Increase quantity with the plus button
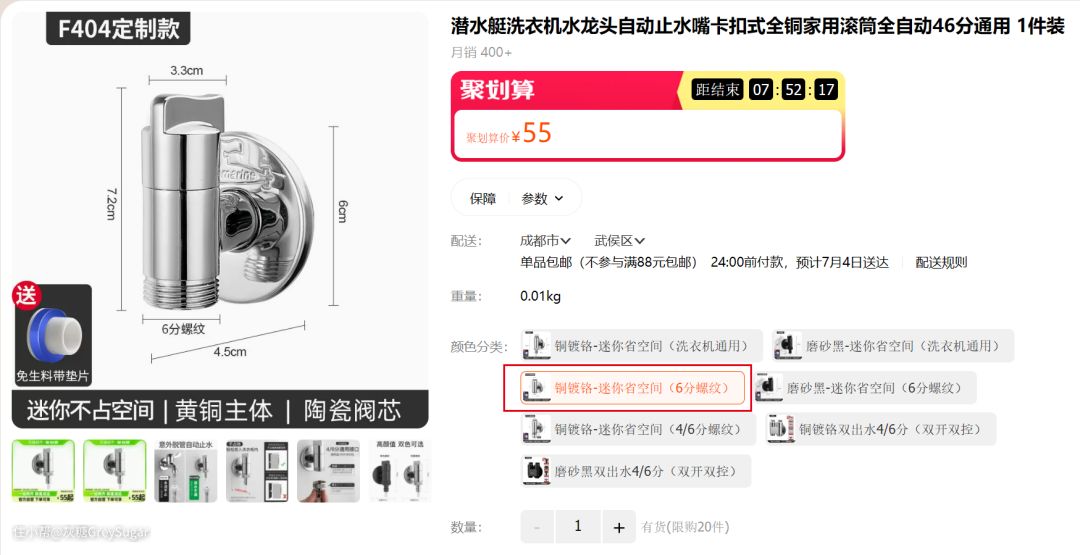Image resolution: width=1080 pixels, height=555 pixels. (619, 527)
